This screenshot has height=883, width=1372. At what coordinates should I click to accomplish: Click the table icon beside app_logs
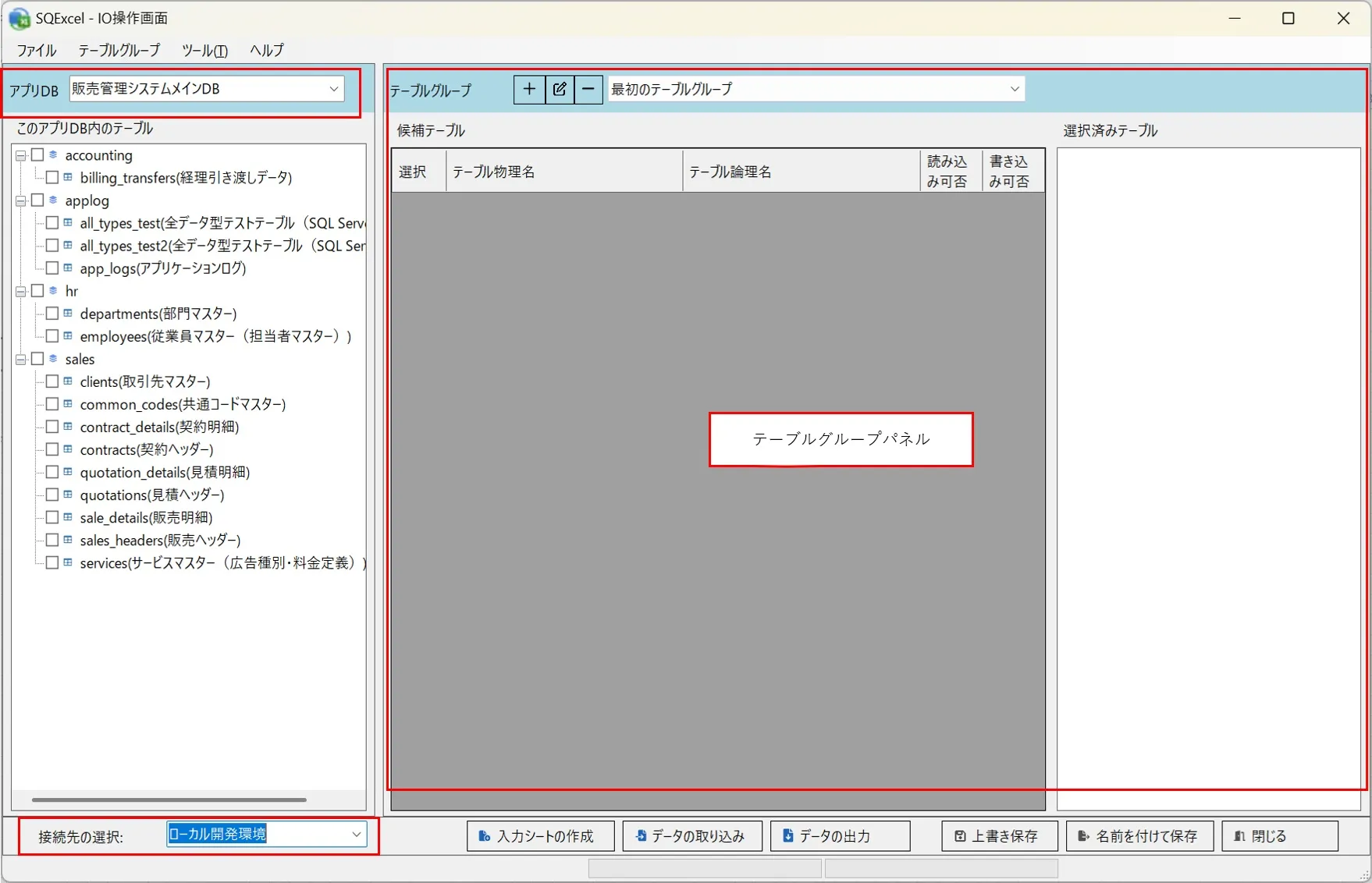[68, 268]
